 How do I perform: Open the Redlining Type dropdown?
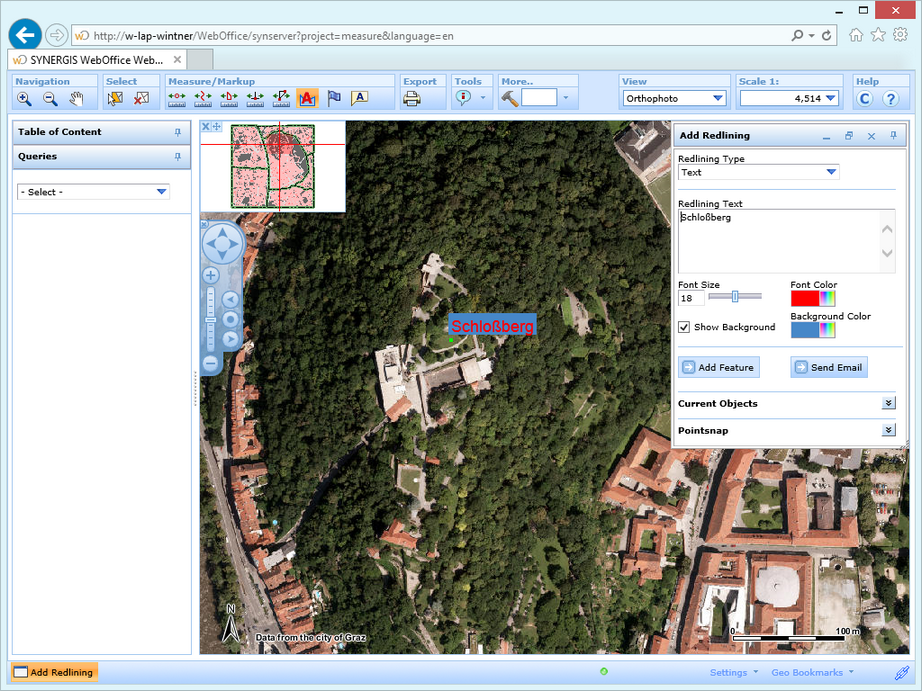829,171
